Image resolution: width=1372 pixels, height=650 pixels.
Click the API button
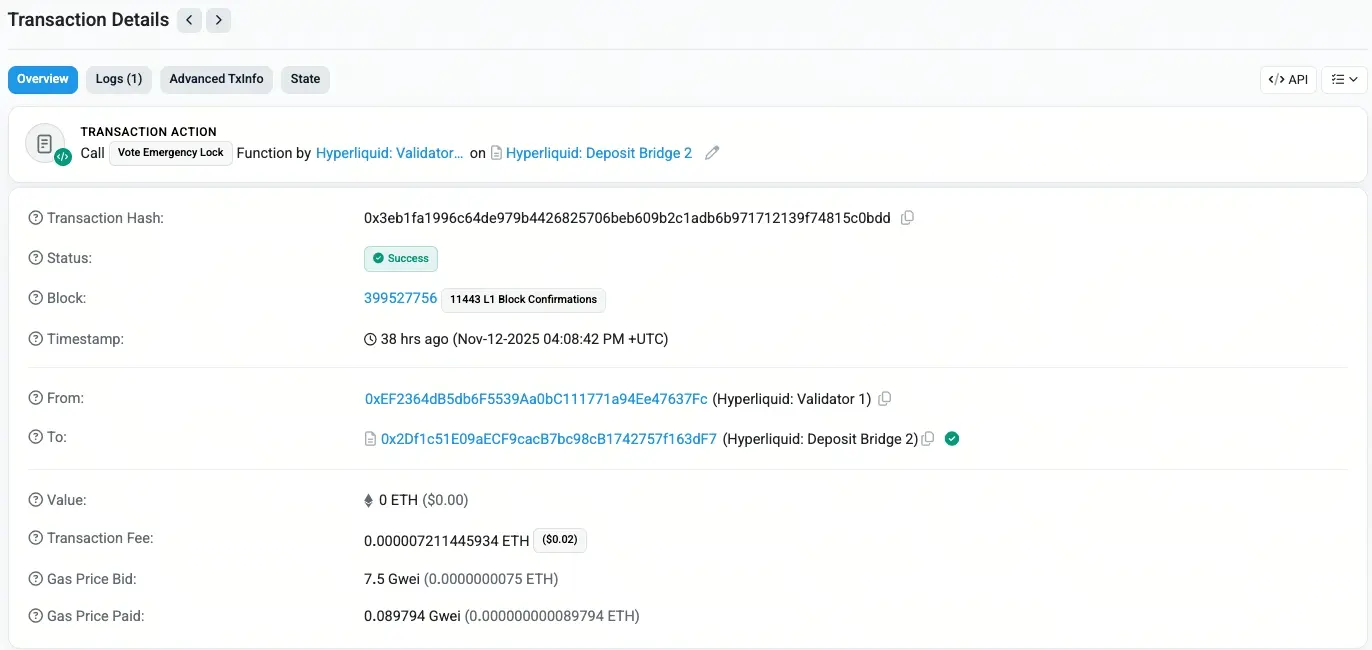coord(1288,80)
